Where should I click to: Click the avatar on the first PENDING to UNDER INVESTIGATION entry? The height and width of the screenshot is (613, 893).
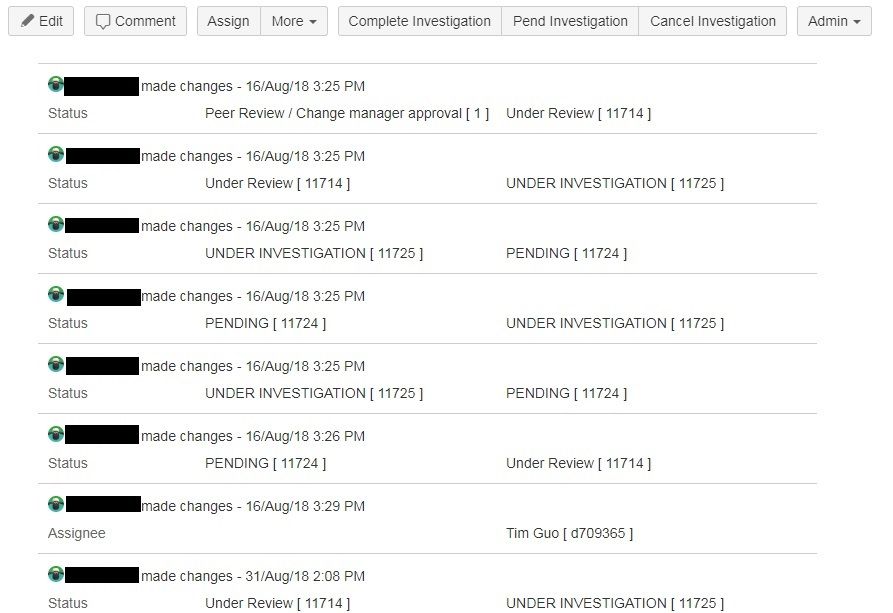pyautogui.click(x=56, y=294)
